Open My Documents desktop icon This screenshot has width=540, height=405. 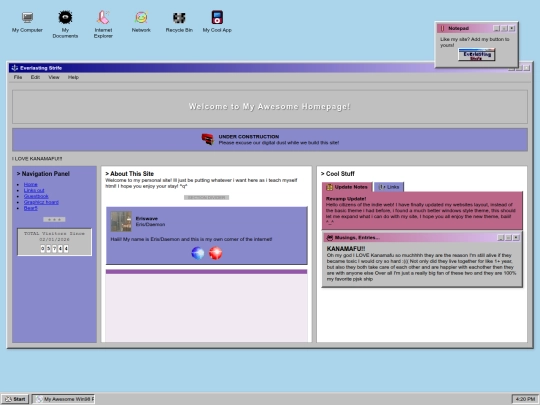(x=65, y=24)
